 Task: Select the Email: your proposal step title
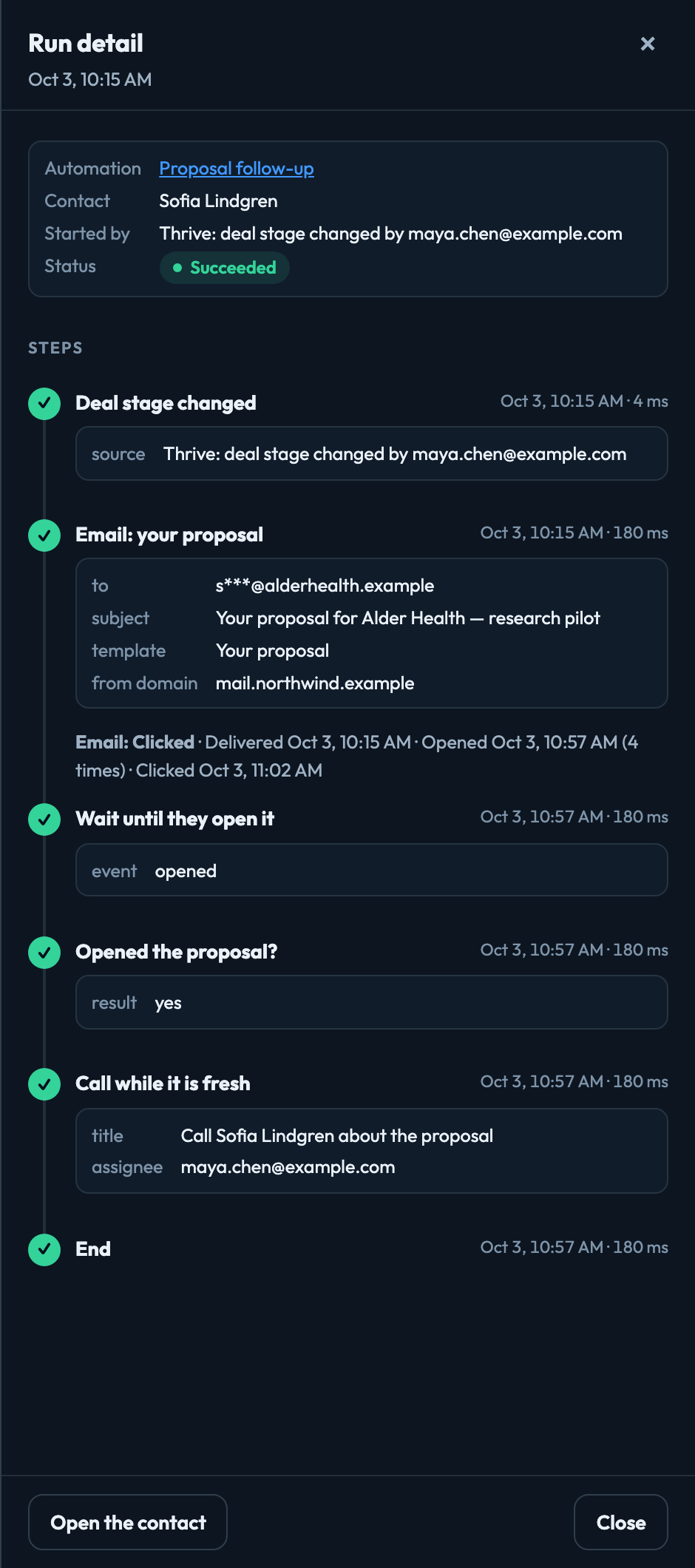pyautogui.click(x=169, y=535)
